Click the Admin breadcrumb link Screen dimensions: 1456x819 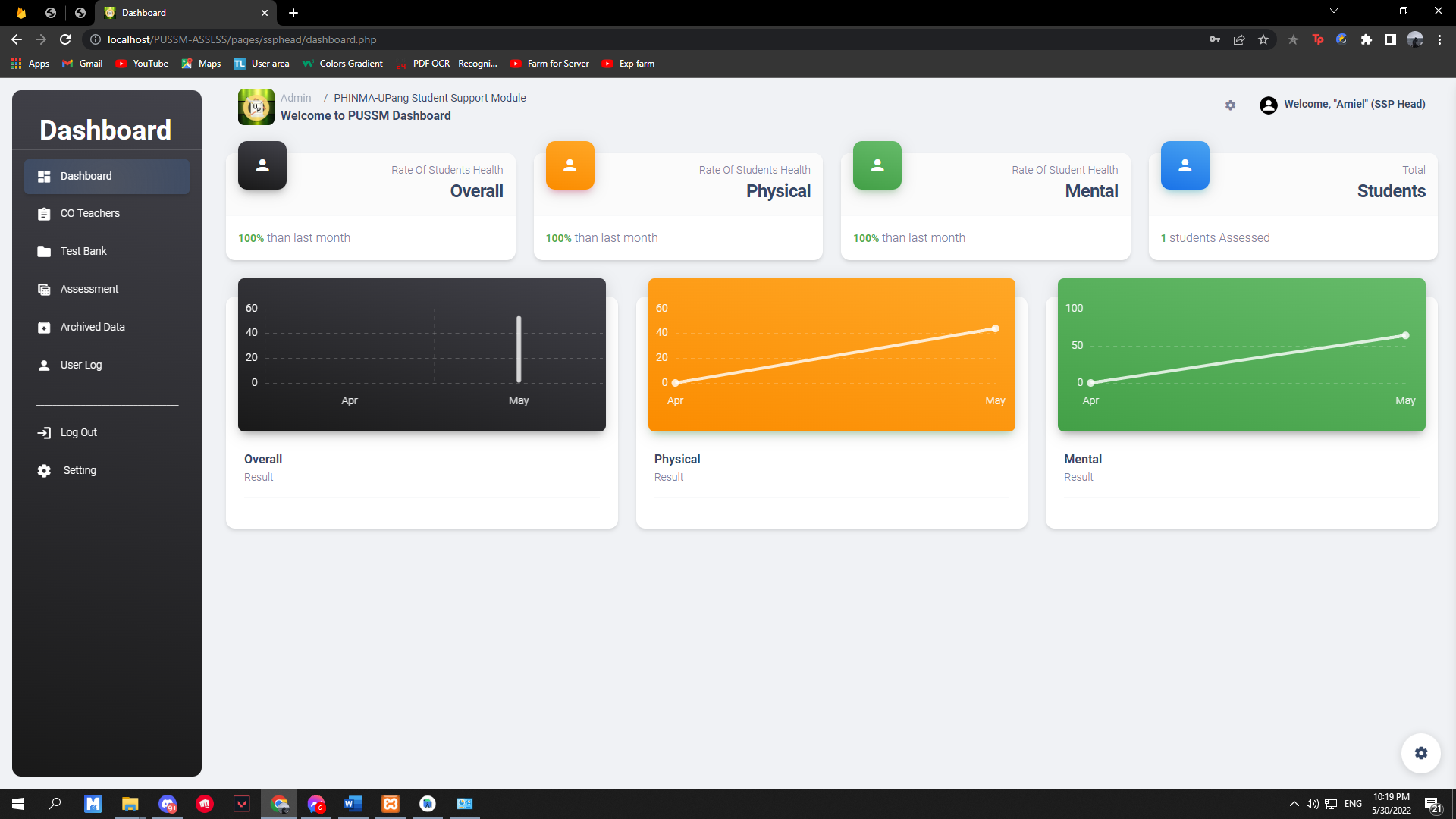(x=296, y=98)
